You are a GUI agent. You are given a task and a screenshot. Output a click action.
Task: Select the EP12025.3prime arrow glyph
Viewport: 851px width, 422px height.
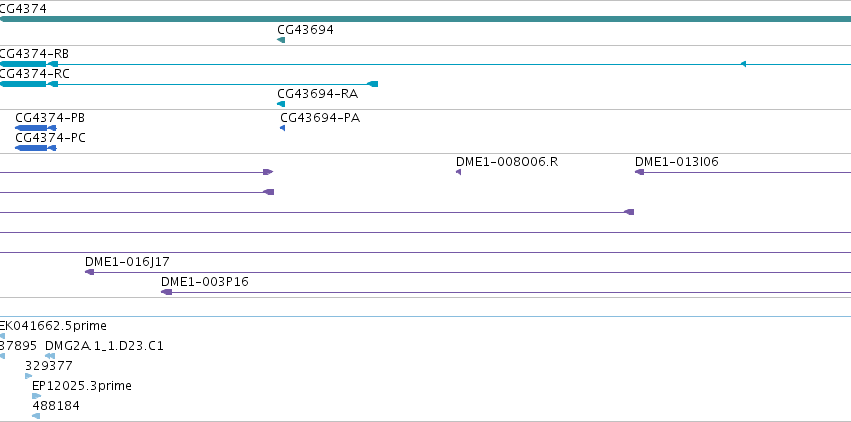click(x=36, y=396)
